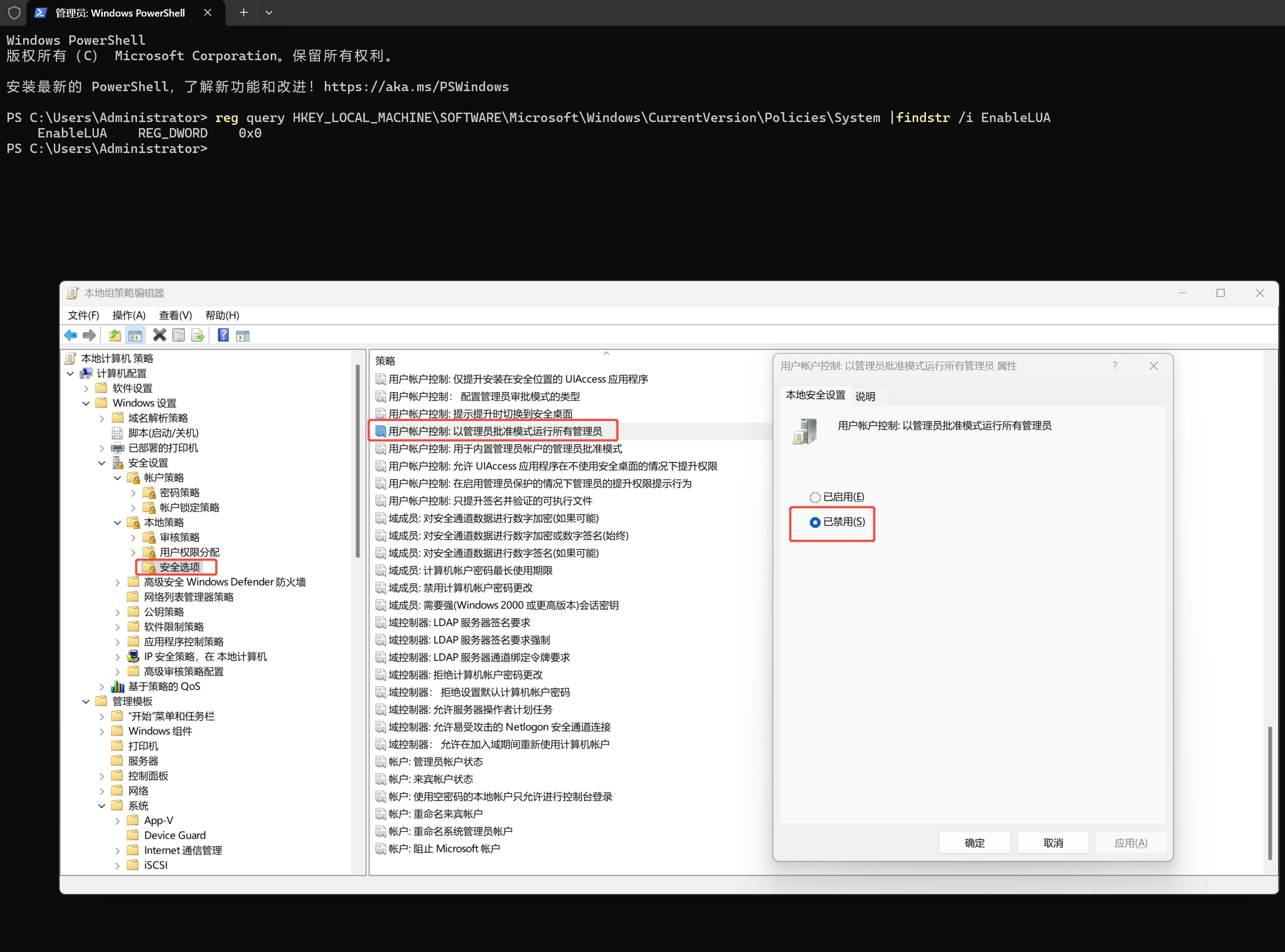
Task: Toggle the show/hide console tree icon
Action: click(x=135, y=335)
